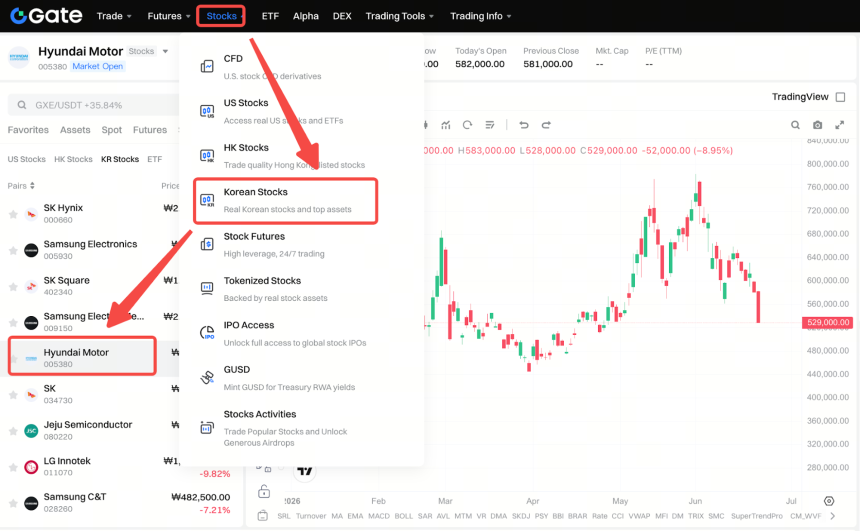Undo the last chart action

click(x=524, y=125)
